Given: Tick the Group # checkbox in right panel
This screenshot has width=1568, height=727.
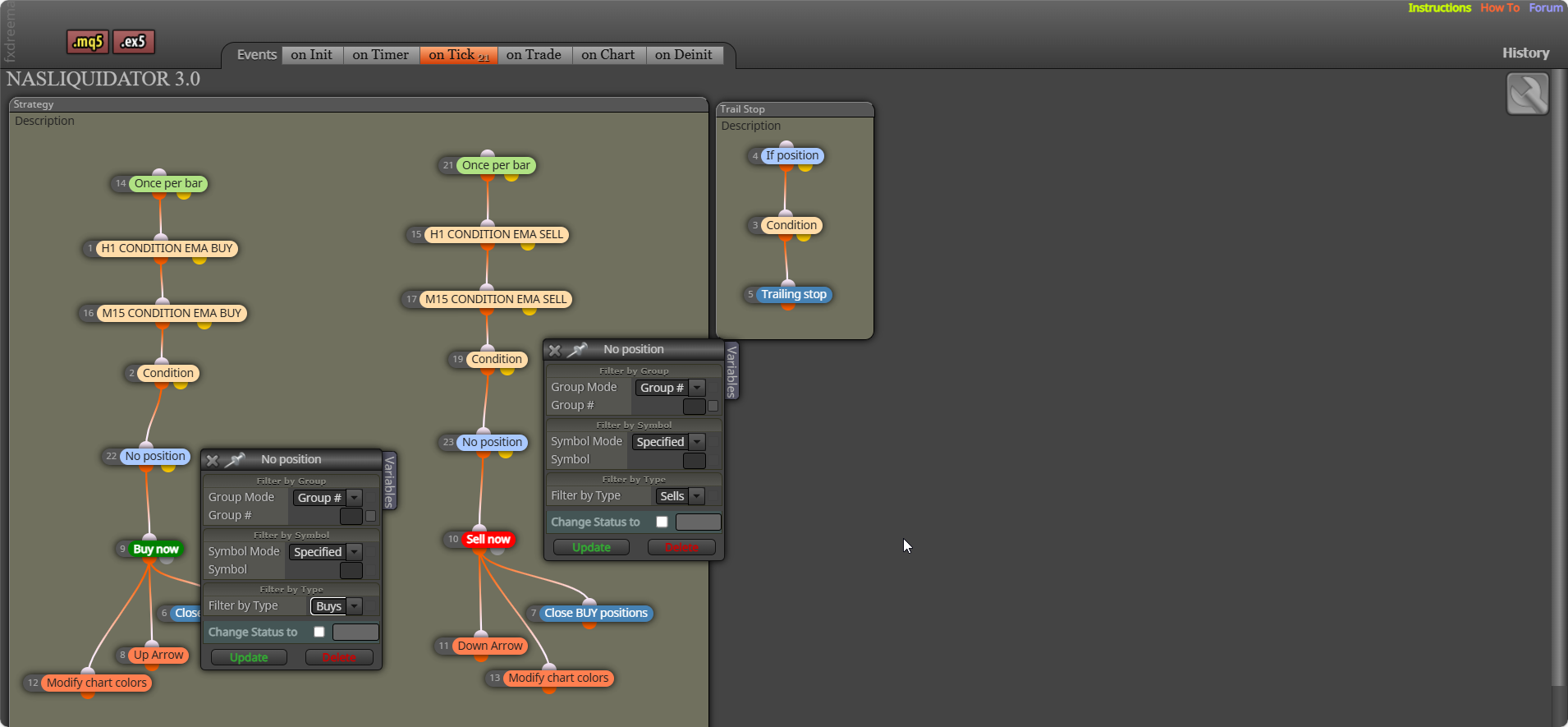Looking at the screenshot, I should point(713,406).
